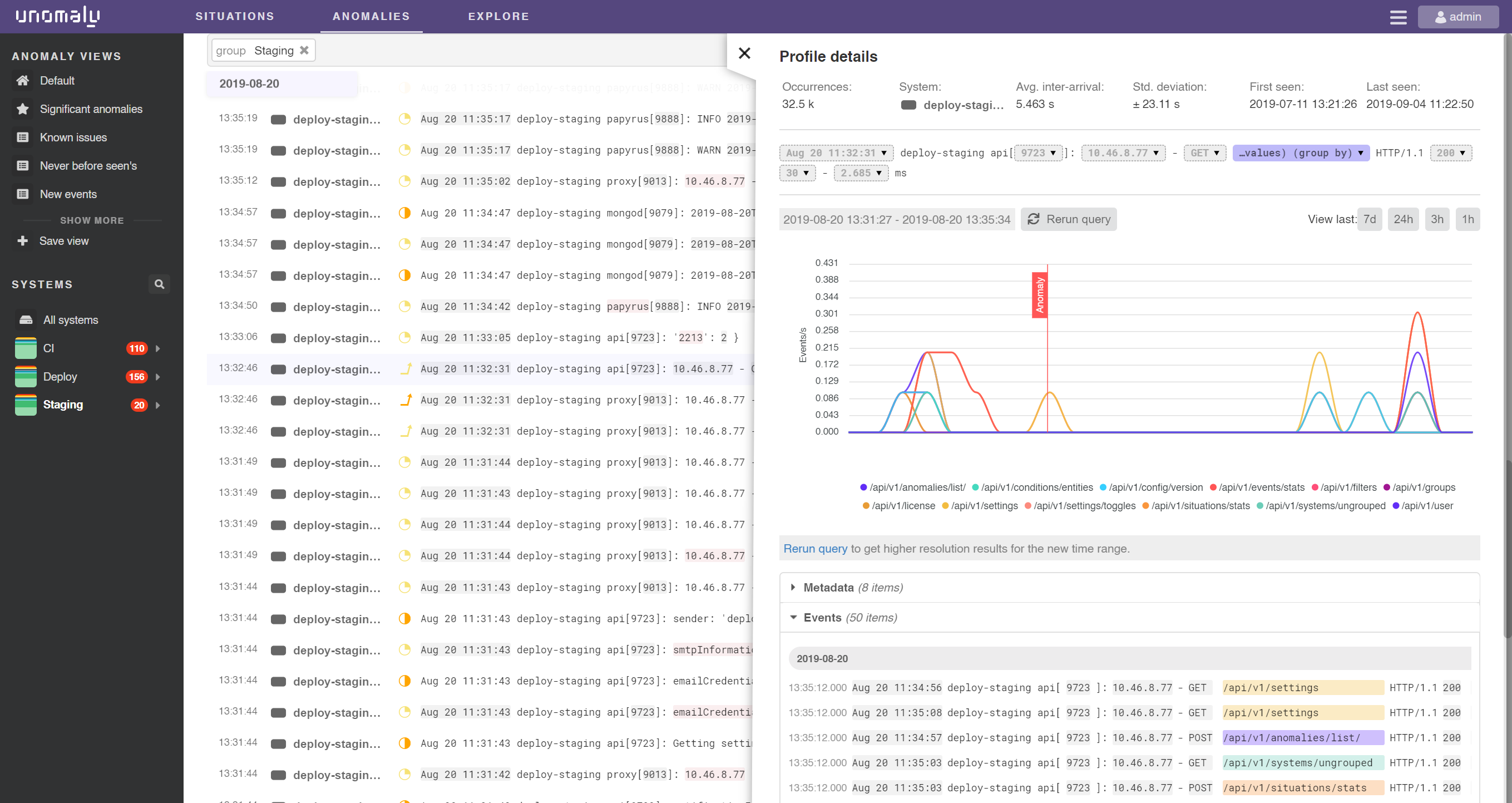Toggle /api/v1/filters legend series
The width and height of the screenshot is (1512, 803).
pos(1344,487)
